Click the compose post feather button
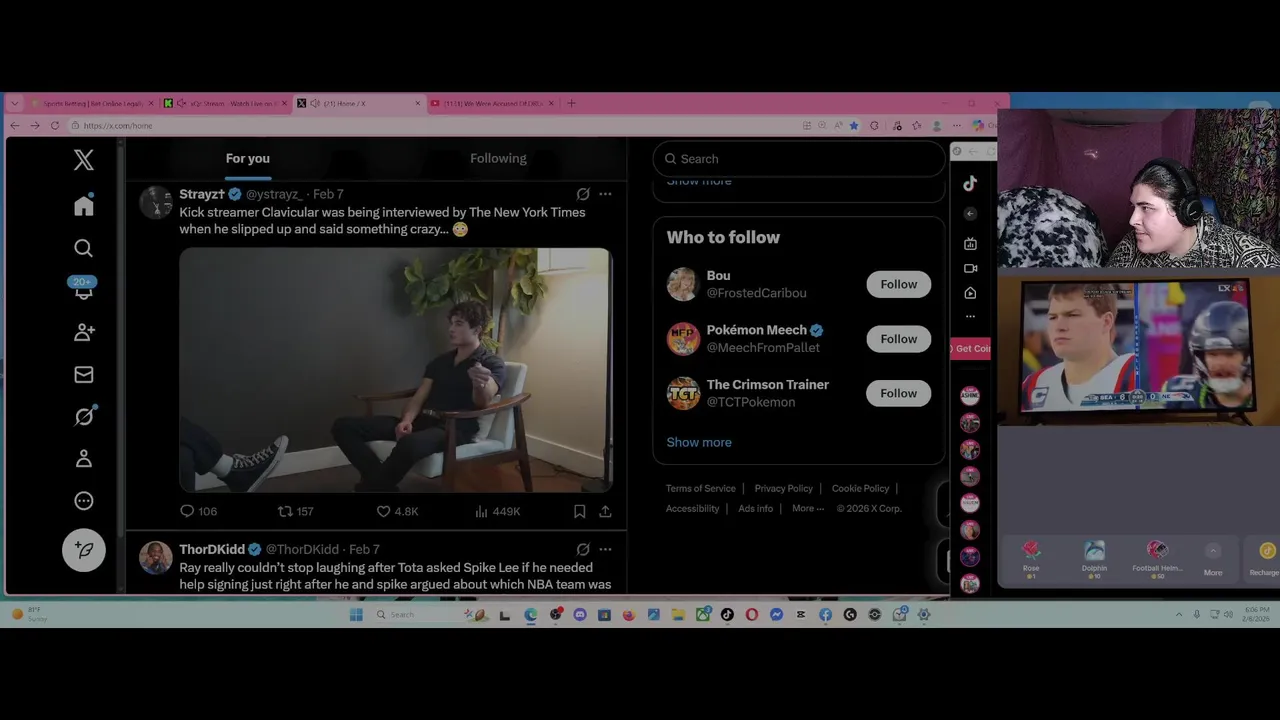This screenshot has height=720, width=1280. click(84, 550)
